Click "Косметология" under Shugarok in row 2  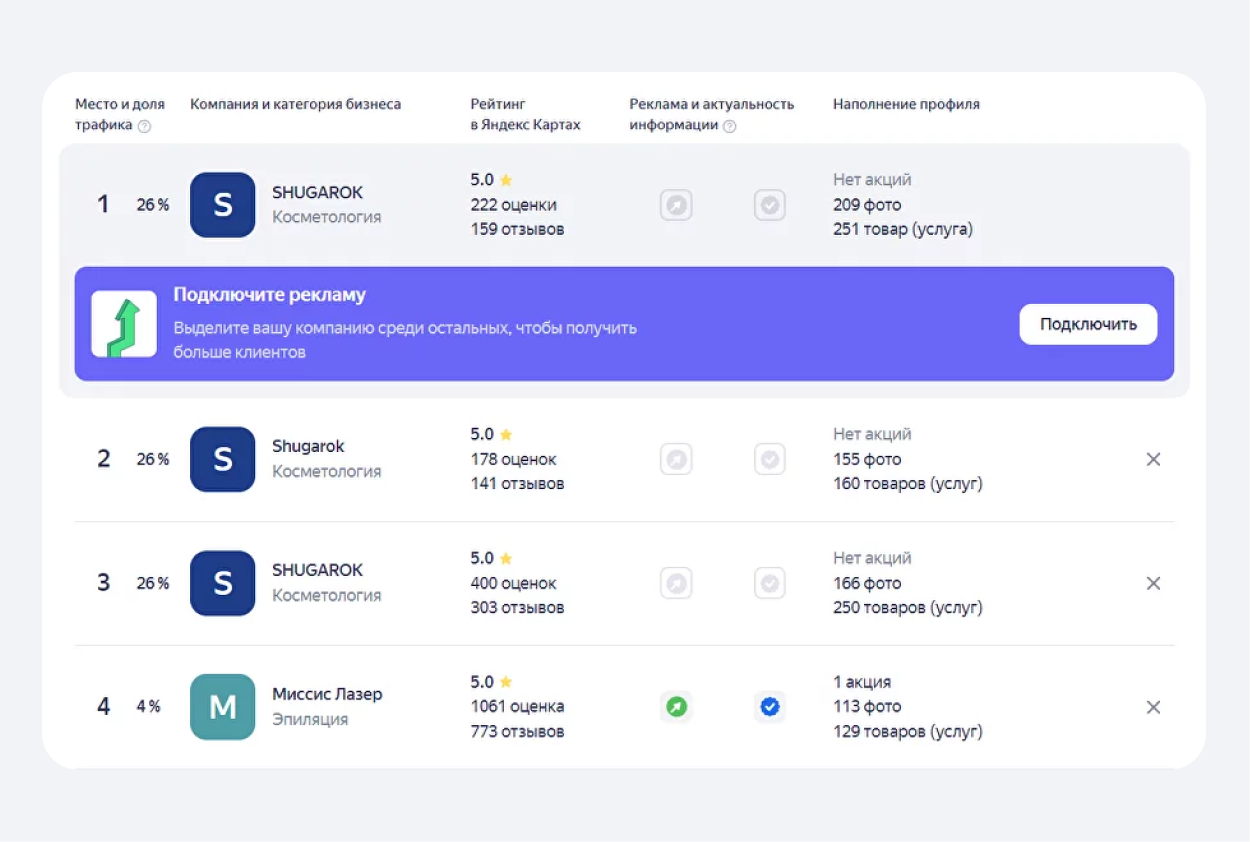point(327,471)
